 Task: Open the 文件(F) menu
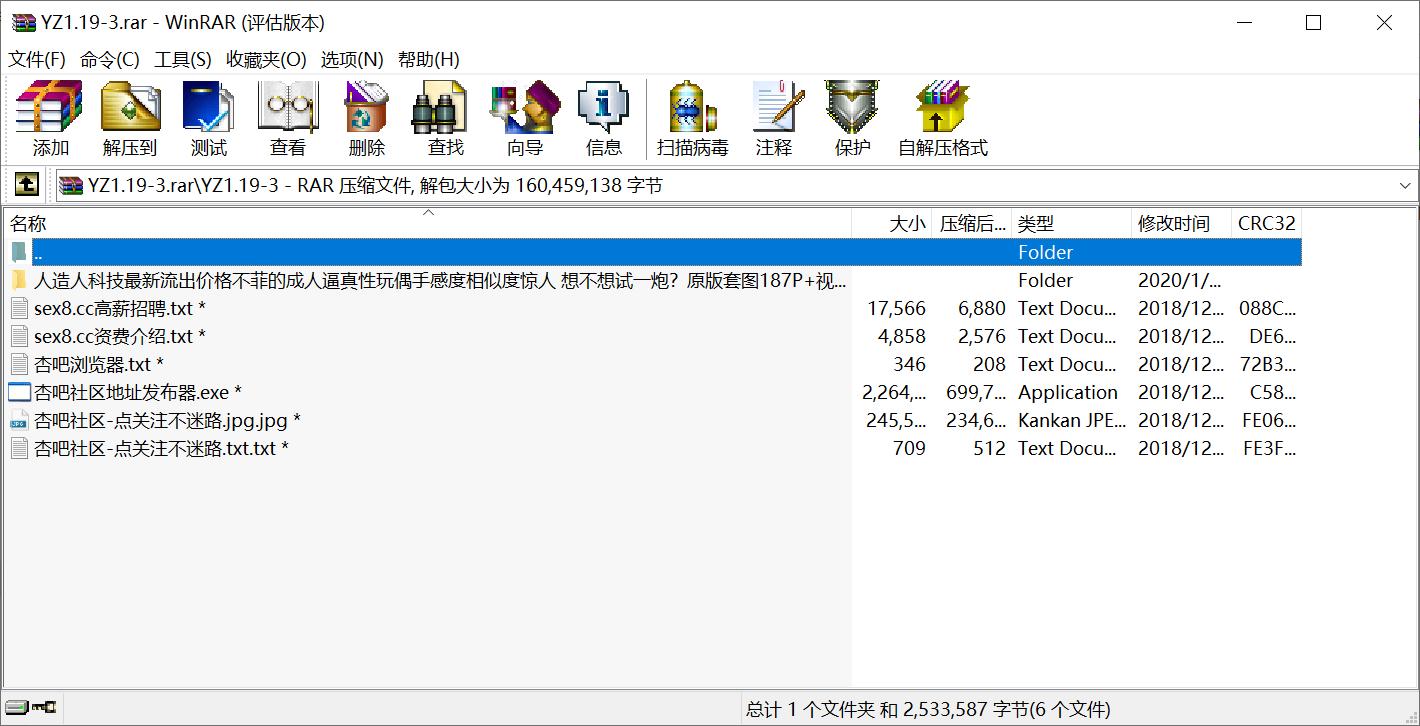[37, 59]
